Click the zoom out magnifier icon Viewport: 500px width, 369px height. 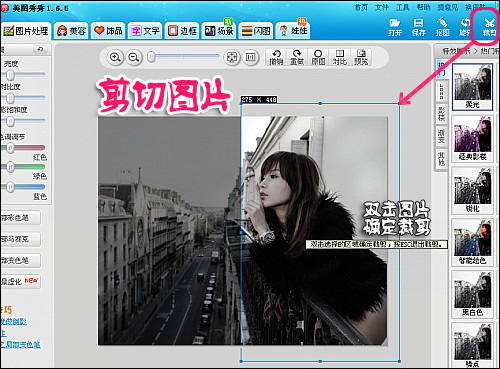click(x=134, y=58)
